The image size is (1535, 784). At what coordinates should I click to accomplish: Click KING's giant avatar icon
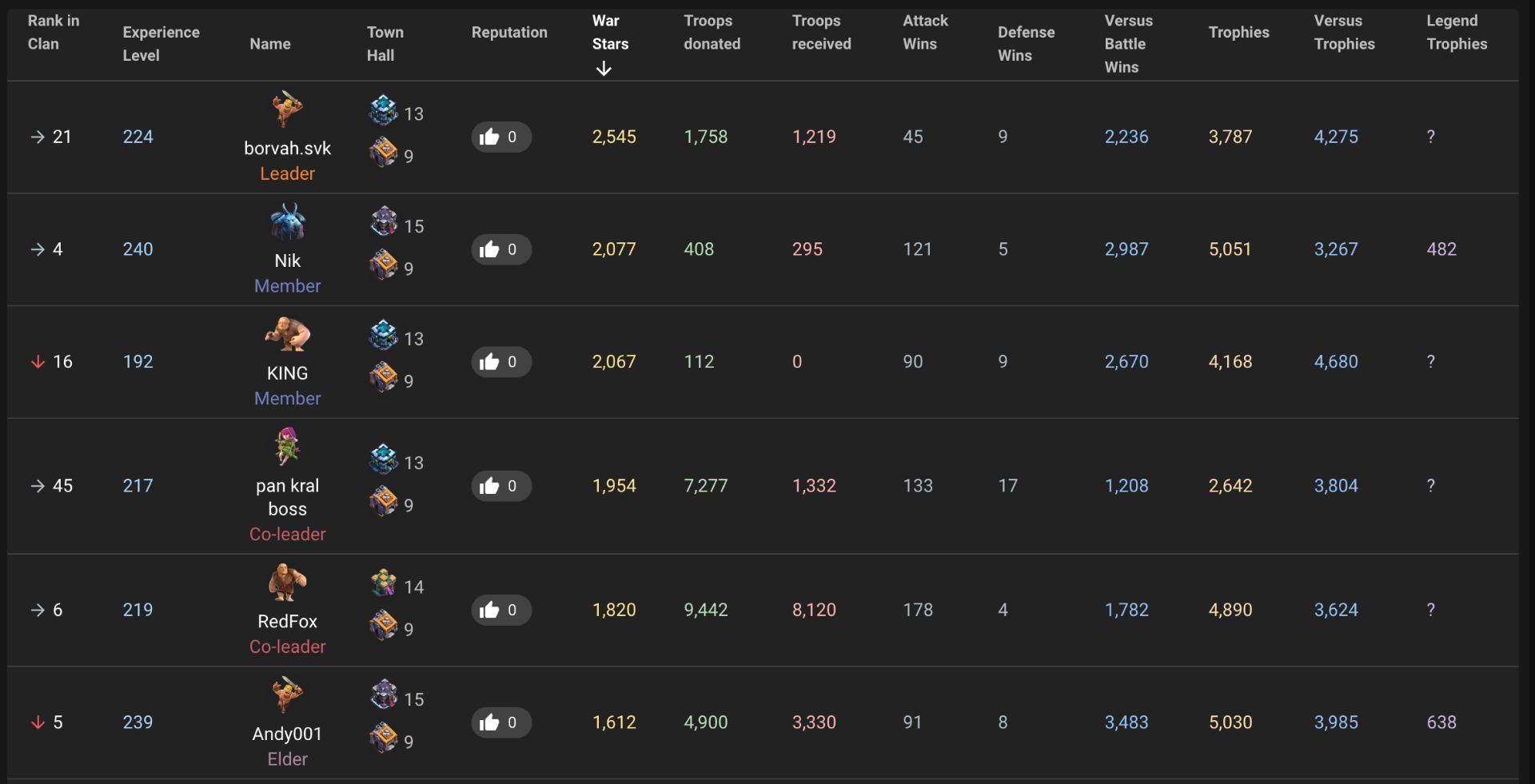(287, 334)
